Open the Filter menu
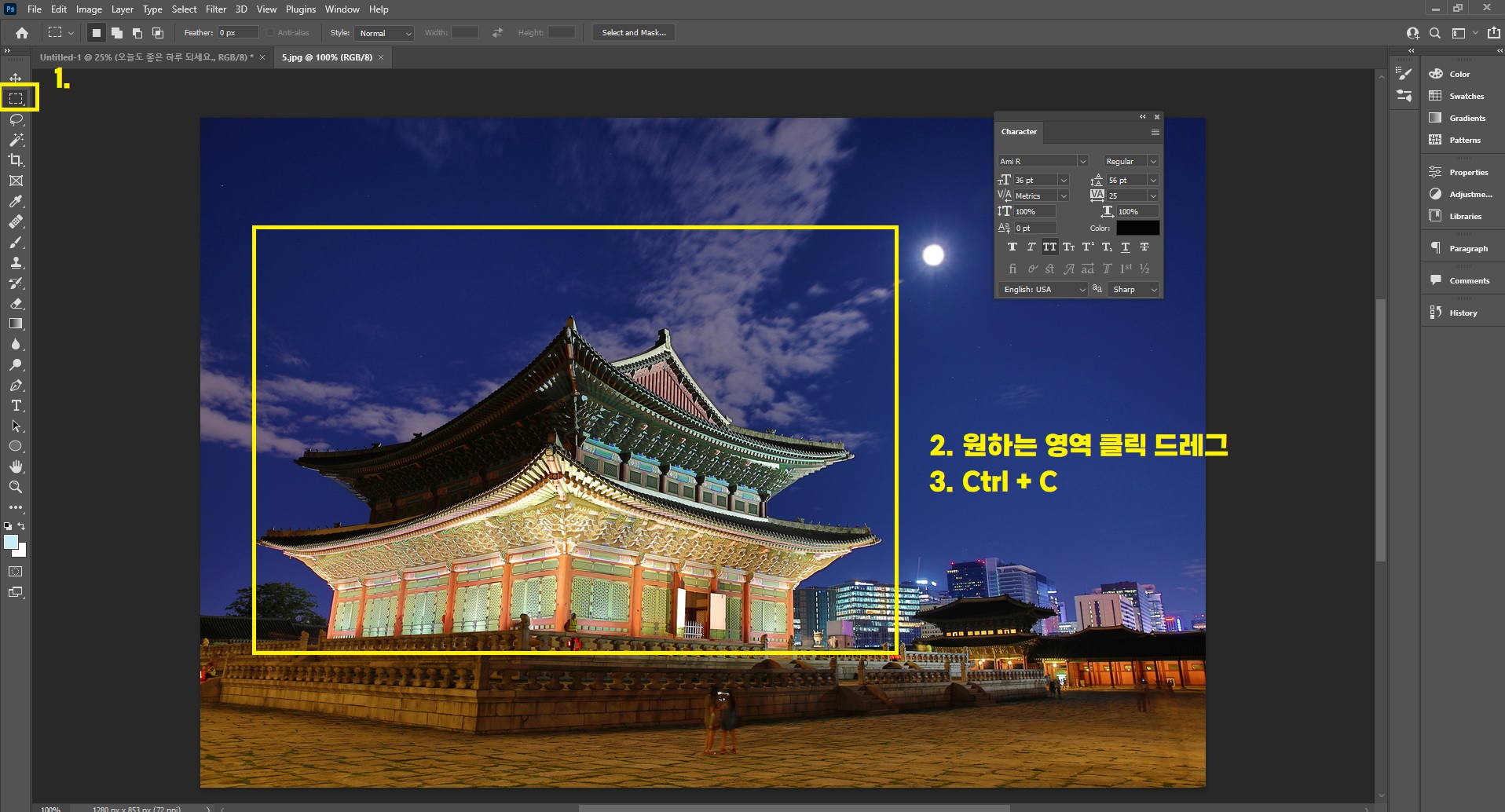 [216, 9]
